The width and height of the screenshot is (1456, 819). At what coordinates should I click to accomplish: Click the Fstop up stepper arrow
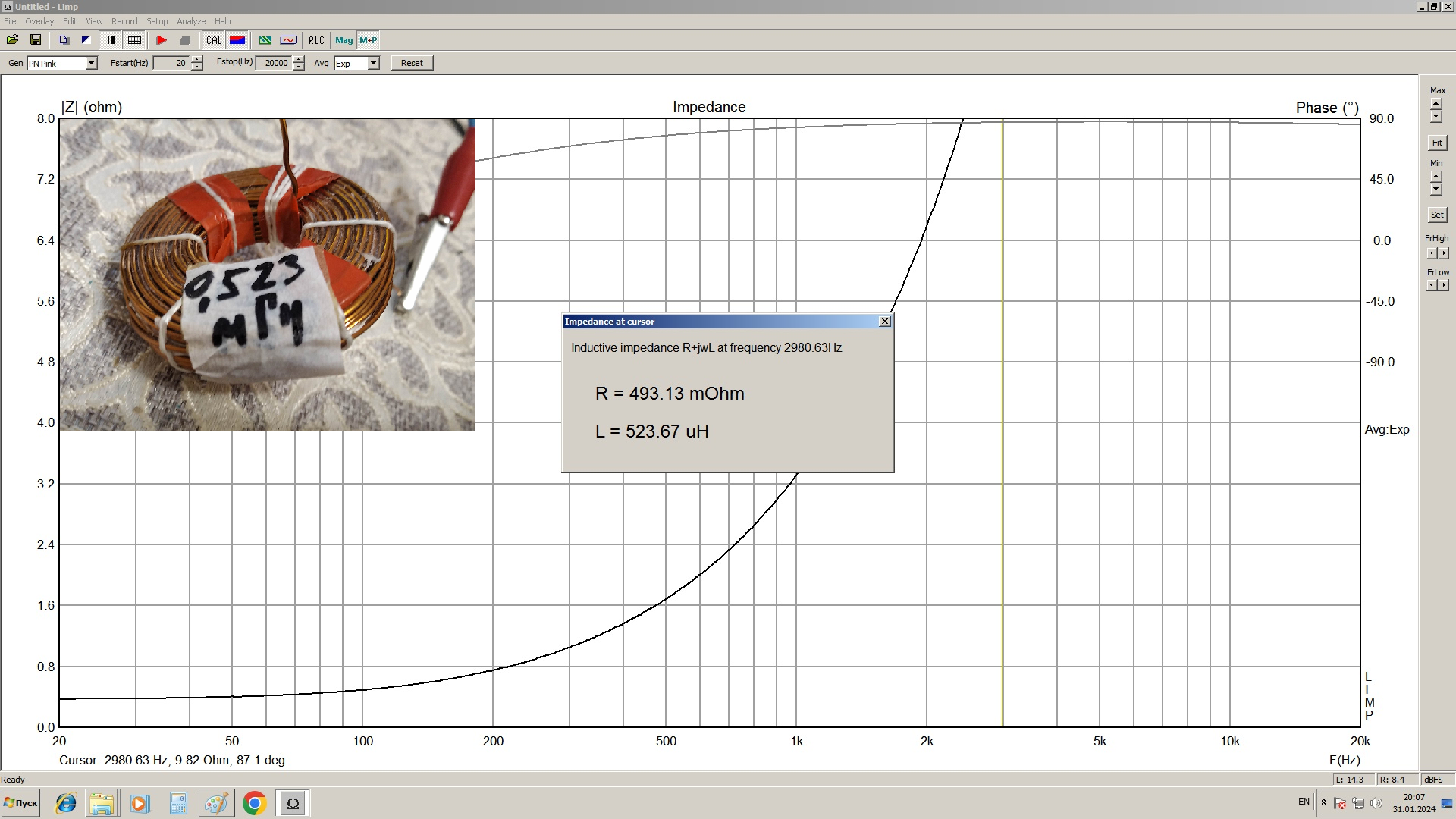pyautogui.click(x=299, y=59)
